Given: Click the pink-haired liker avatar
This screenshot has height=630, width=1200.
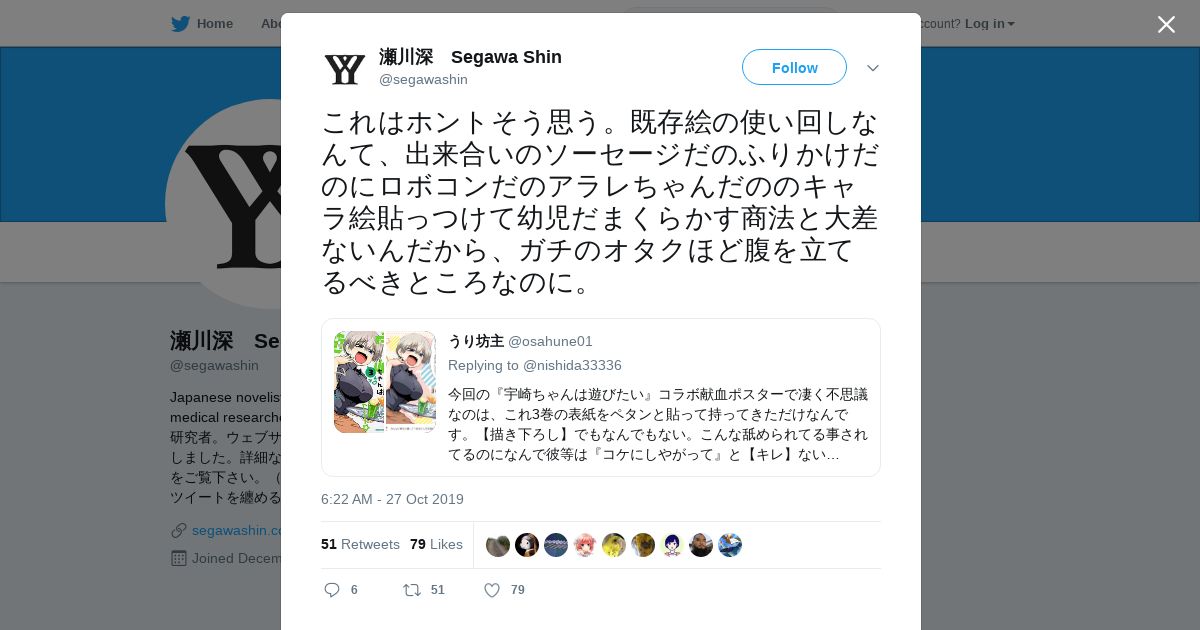Looking at the screenshot, I should [x=585, y=545].
